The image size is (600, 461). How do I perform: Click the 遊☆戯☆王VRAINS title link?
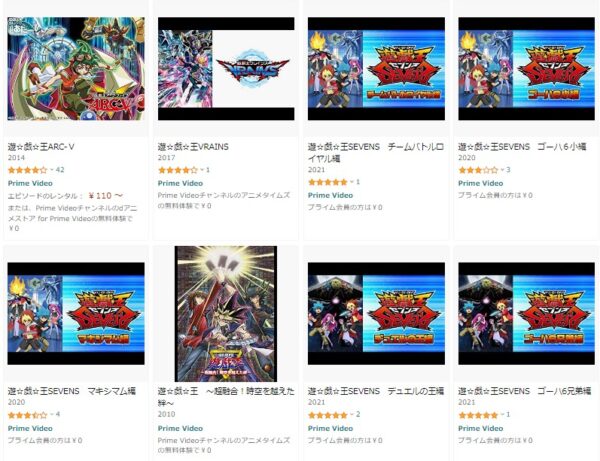click(x=193, y=147)
